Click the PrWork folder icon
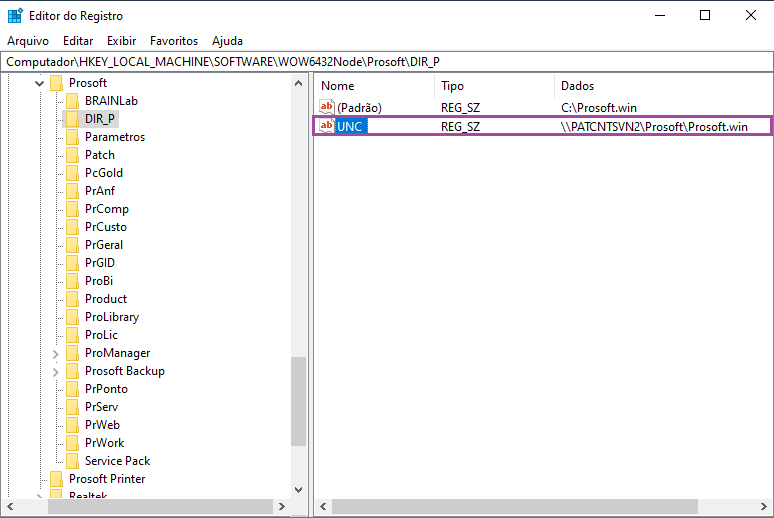Image resolution: width=774 pixels, height=518 pixels. pyautogui.click(x=72, y=443)
